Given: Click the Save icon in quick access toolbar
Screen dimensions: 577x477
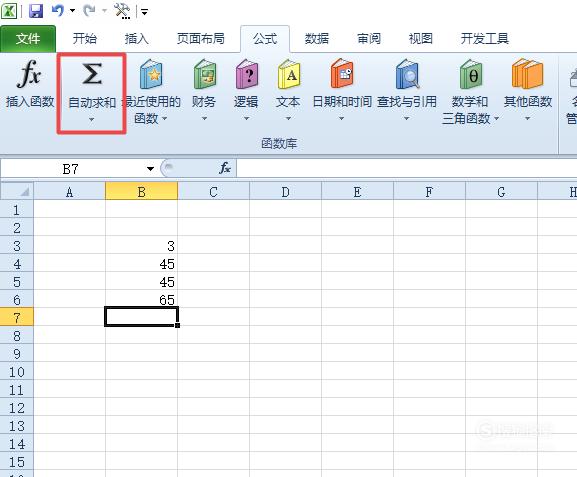Looking at the screenshot, I should tap(36, 11).
